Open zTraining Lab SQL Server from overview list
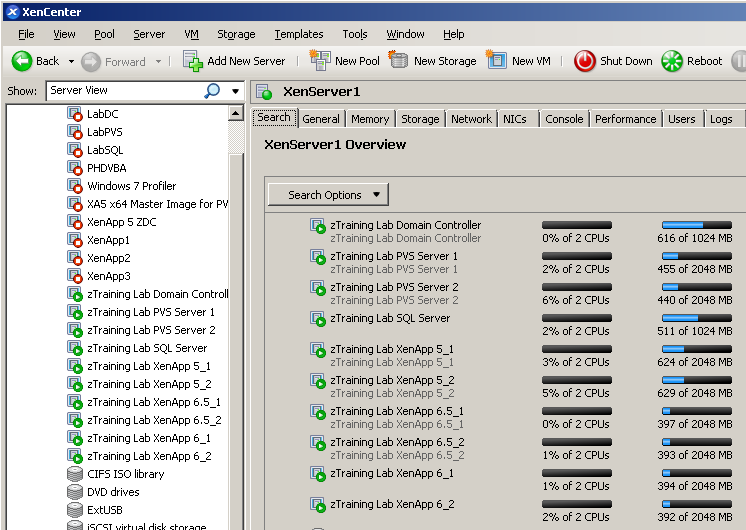Viewport: 746px width, 530px height. pos(390,318)
